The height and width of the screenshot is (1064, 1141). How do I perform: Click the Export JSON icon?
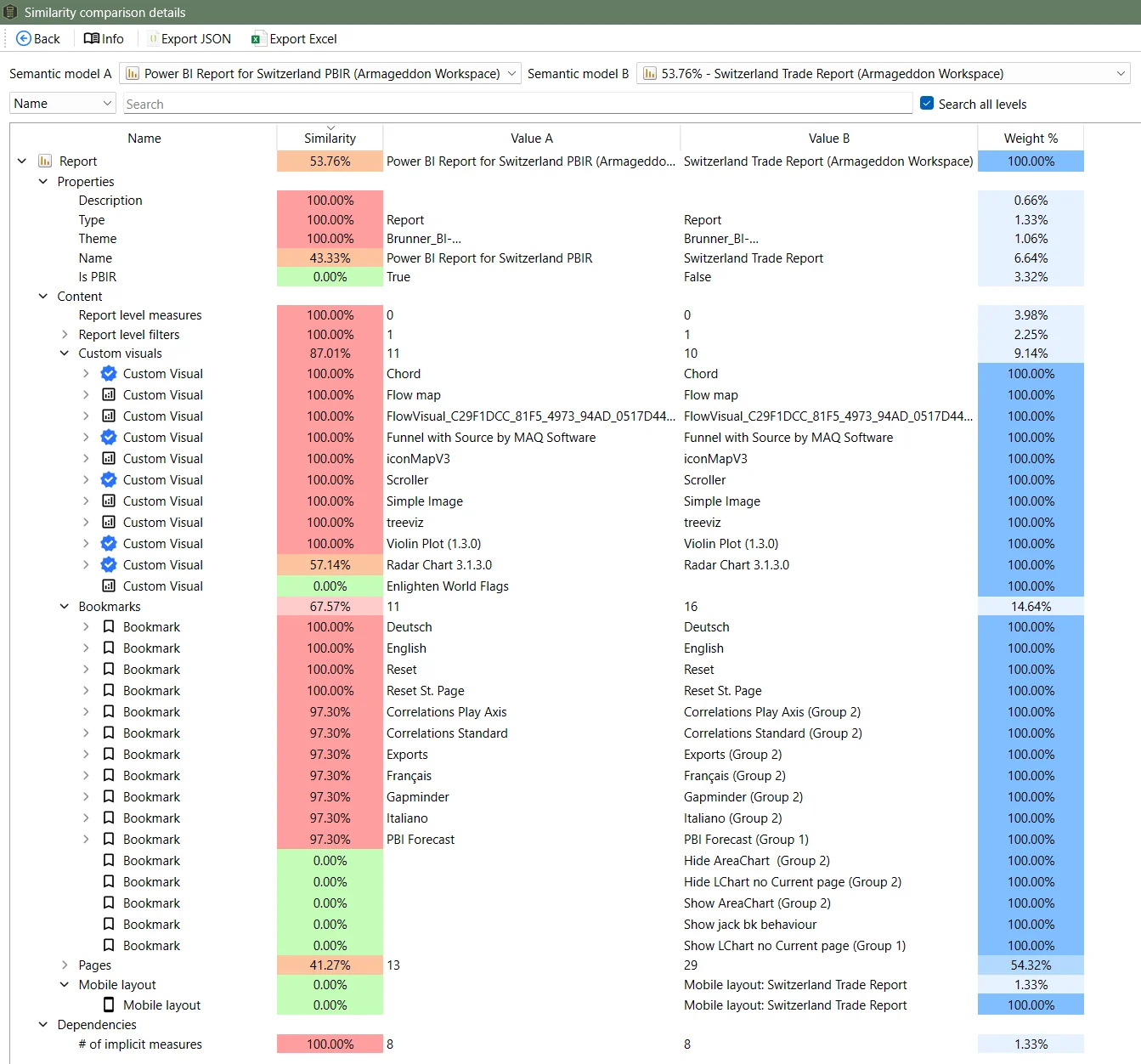[153, 38]
